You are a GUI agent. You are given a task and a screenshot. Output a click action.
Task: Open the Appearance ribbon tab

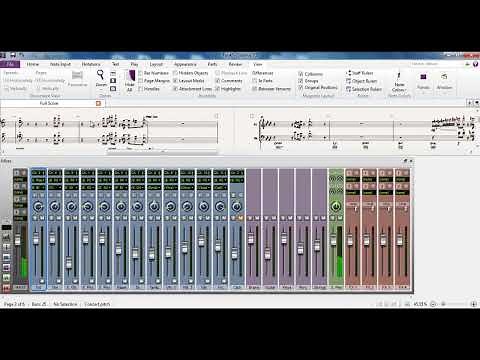[185, 64]
